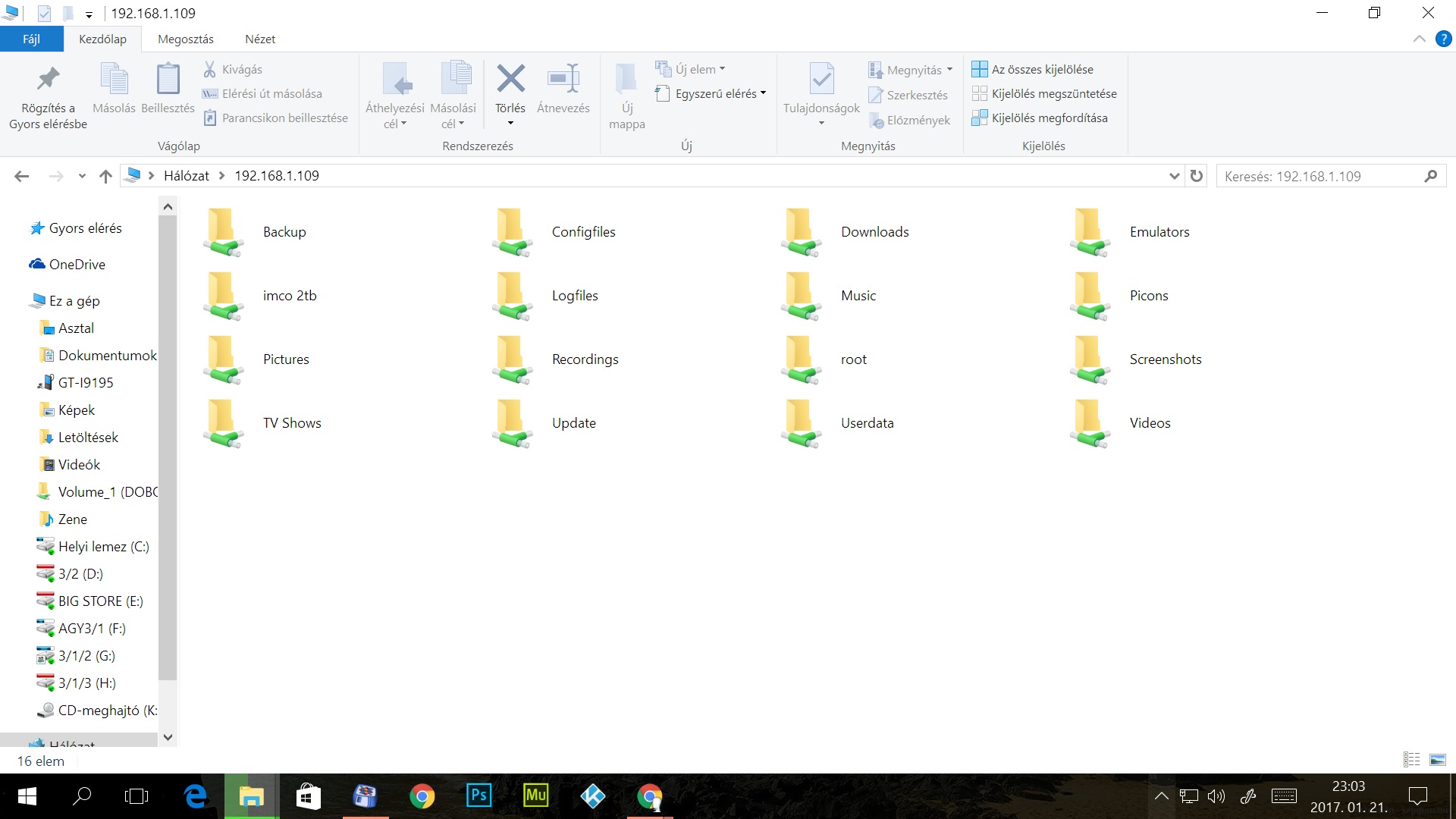Expand the Törlés dropdown arrow
Screen dimensions: 1456x819
[510, 123]
